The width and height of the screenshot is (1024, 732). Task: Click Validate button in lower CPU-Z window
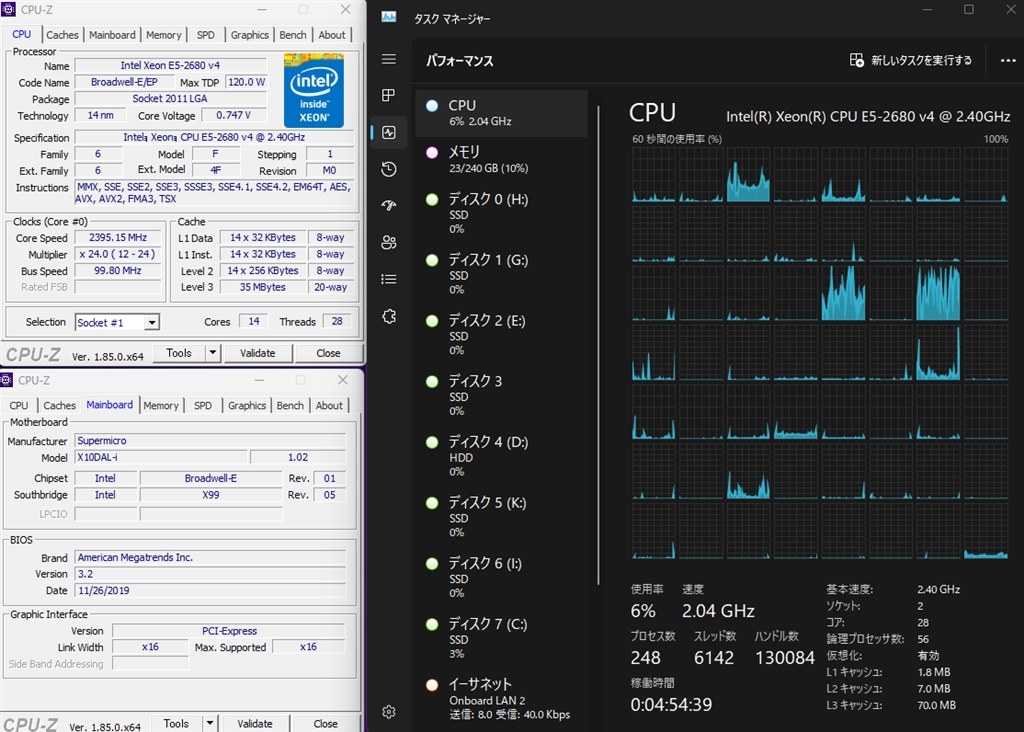click(x=255, y=724)
